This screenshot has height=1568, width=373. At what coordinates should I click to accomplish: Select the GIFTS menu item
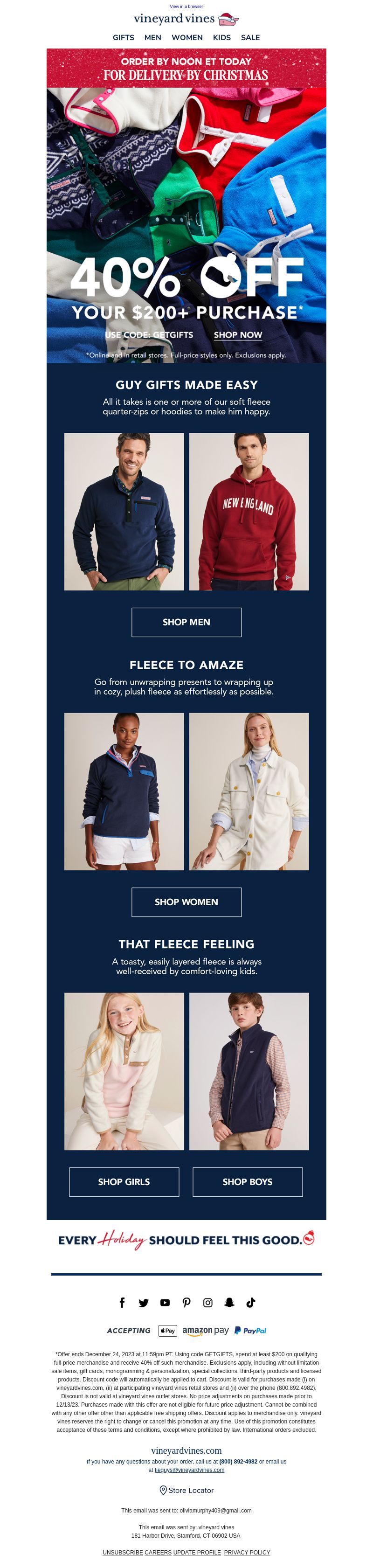tap(124, 37)
